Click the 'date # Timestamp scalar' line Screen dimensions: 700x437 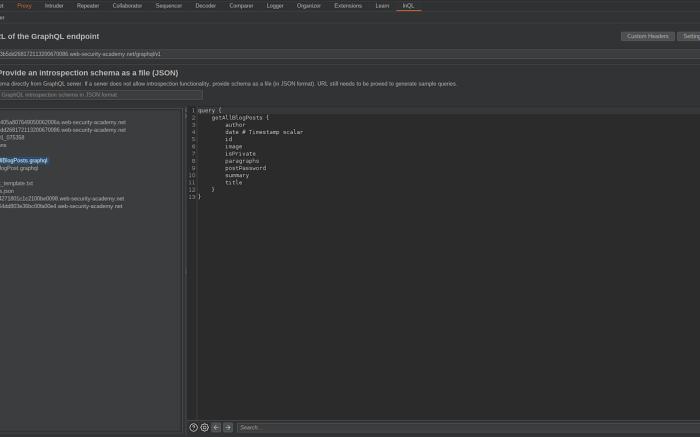tap(264, 132)
